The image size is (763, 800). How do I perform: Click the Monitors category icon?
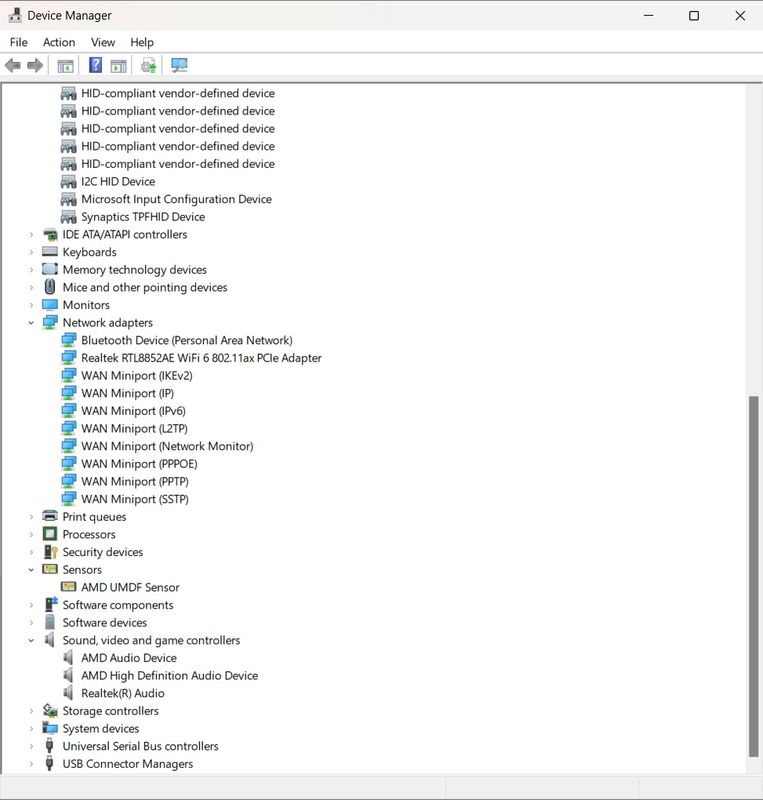click(x=50, y=305)
